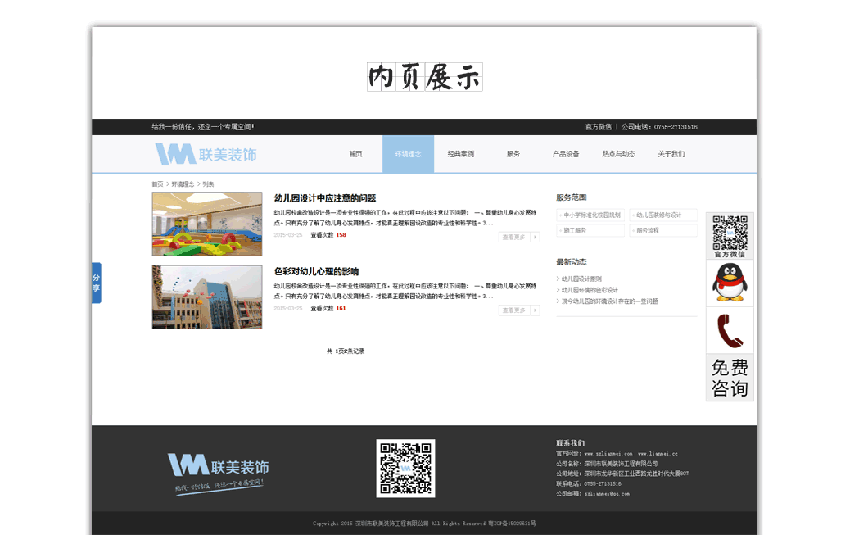Click the 免费咨询 consultation box
The width and height of the screenshot is (850, 535).
(731, 378)
